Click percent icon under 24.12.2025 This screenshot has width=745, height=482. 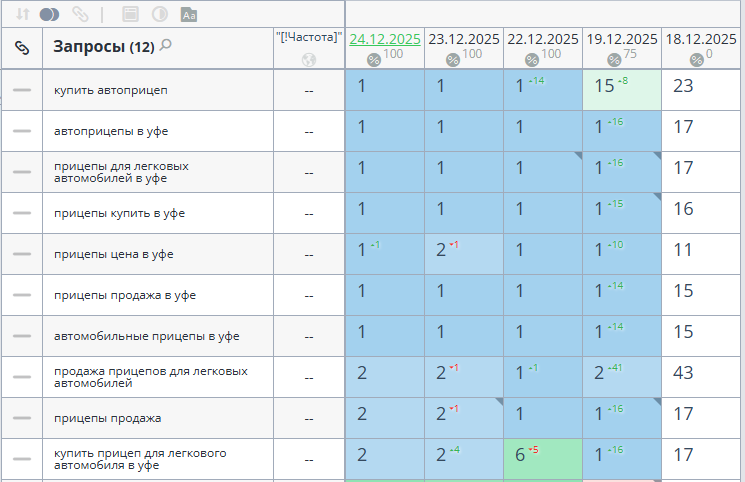point(374,59)
